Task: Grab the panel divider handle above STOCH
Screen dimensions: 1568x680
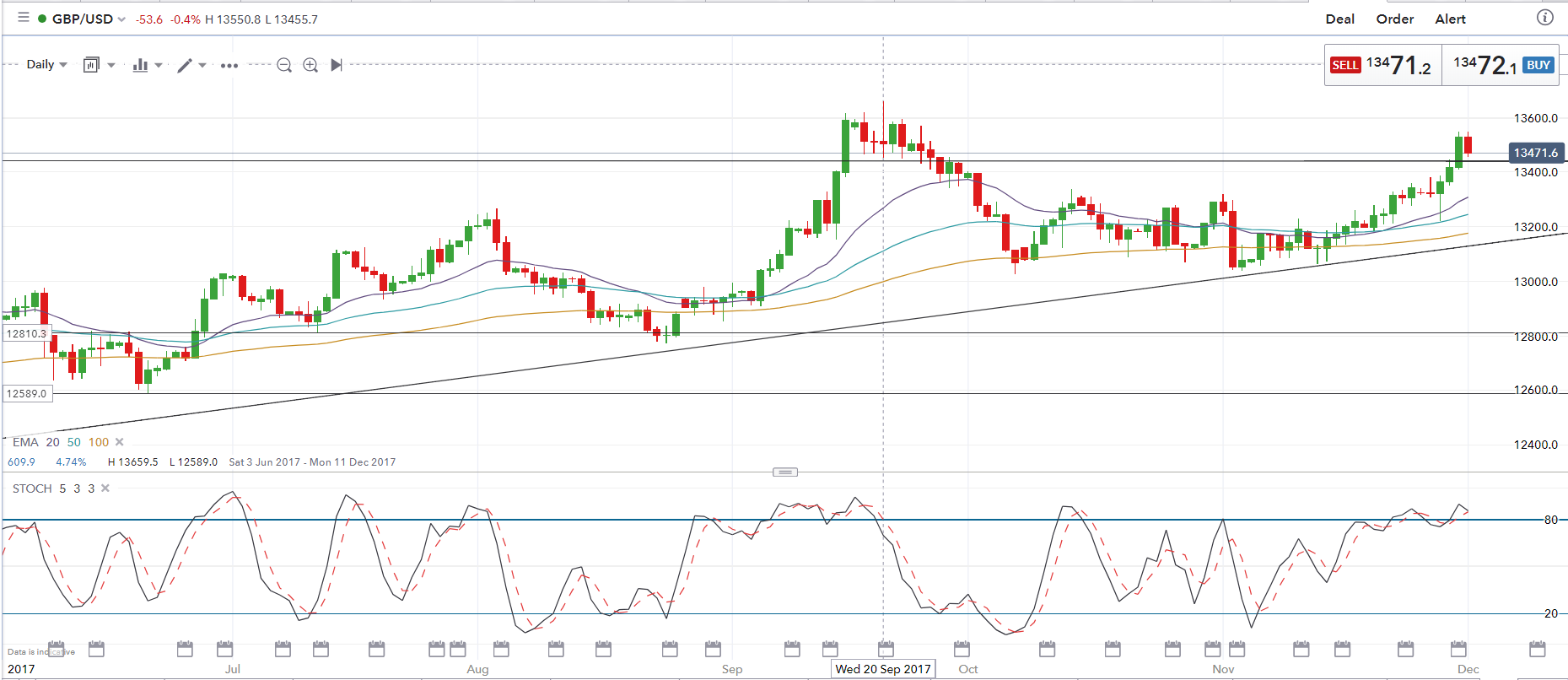Action: point(785,472)
